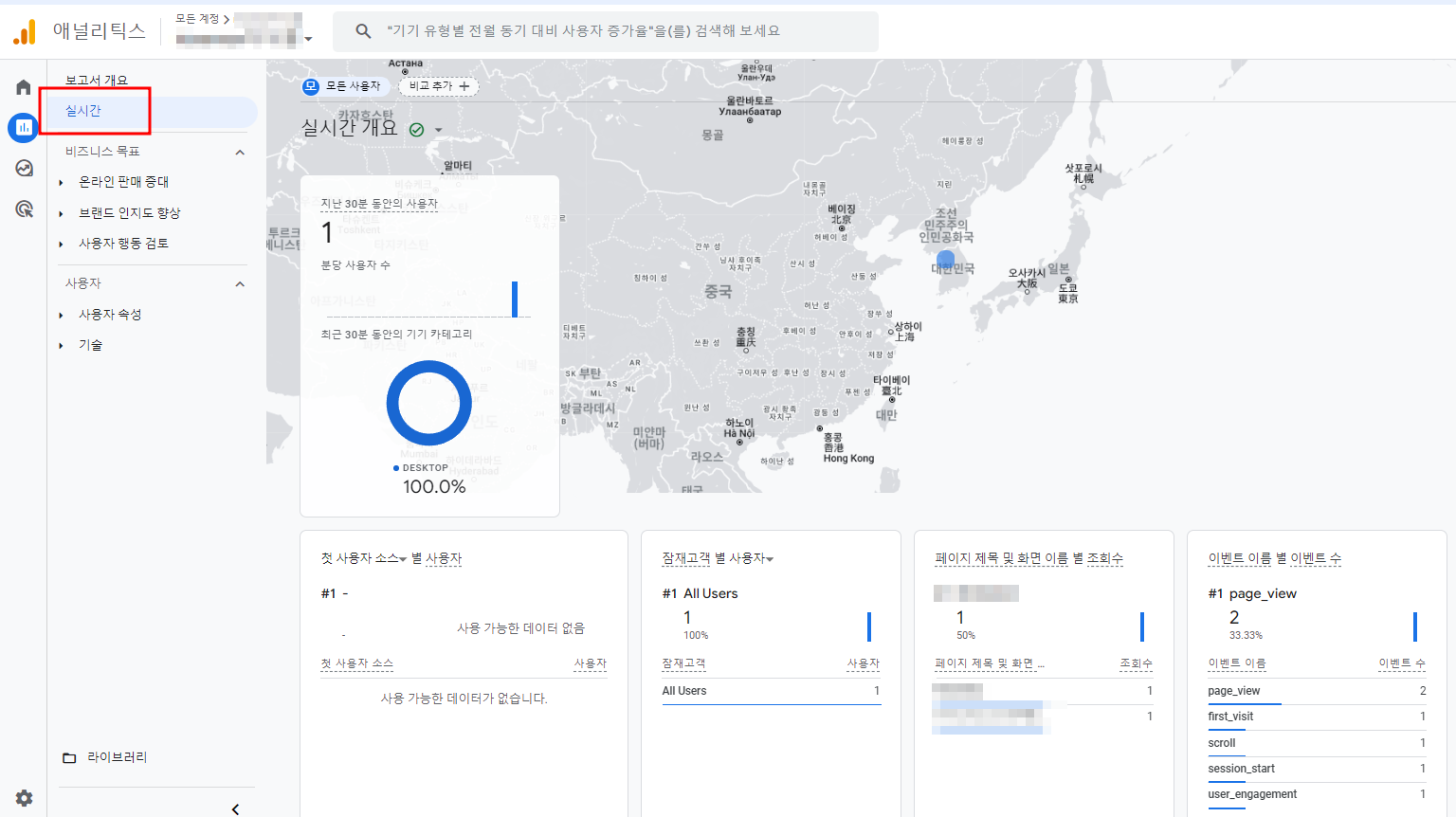Click the settings gear at bottom left
The height and width of the screenshot is (817, 1456).
[23, 798]
